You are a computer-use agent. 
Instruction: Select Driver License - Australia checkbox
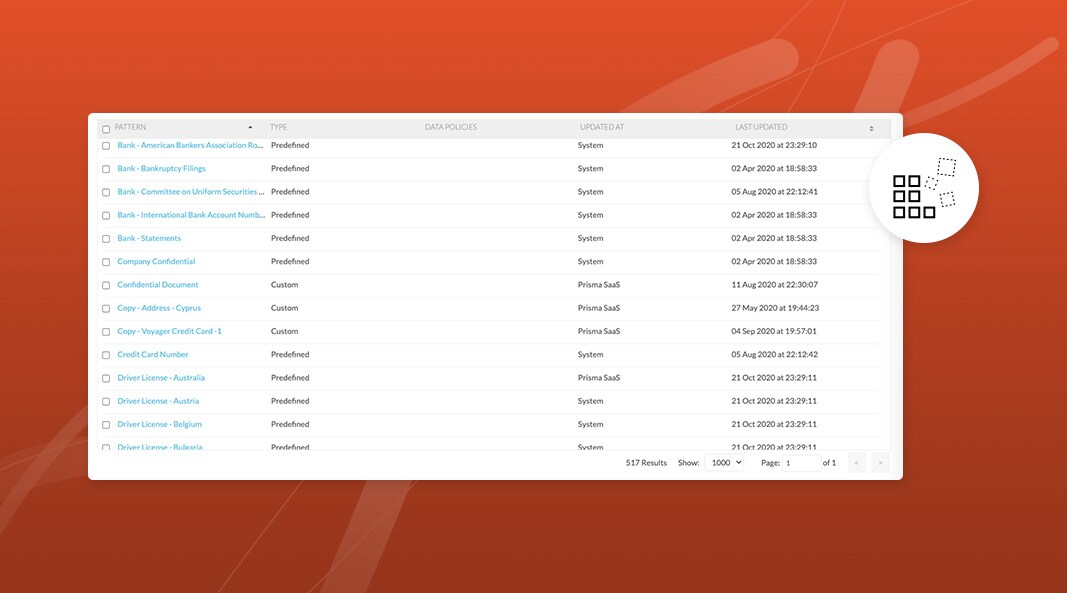[x=105, y=379]
